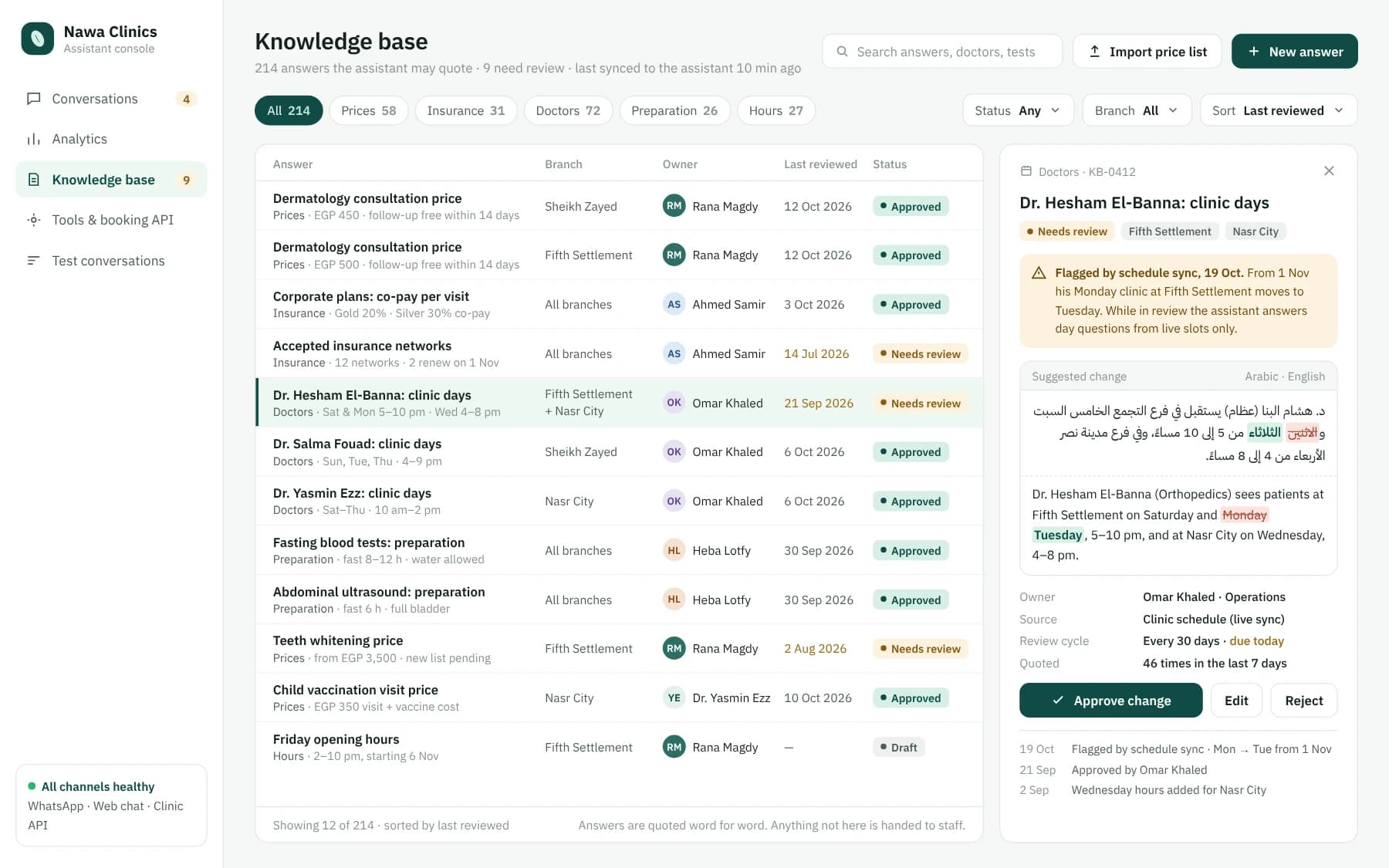Viewport: 1389px width, 868px height.
Task: Open the Sort Last reviewed dropdown
Action: point(1278,110)
